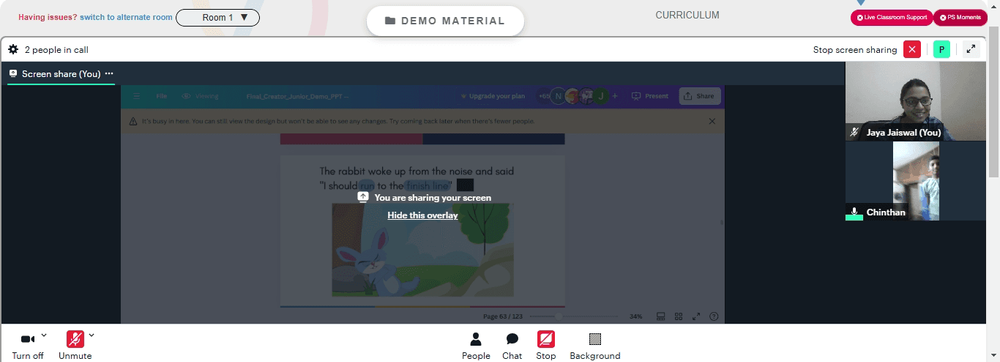Click the rabbit illustration on slide
This screenshot has width=1000, height=362.
(x=423, y=250)
